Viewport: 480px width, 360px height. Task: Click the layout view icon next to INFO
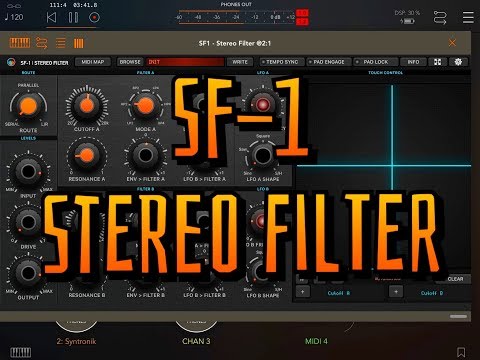pyautogui.click(x=437, y=62)
